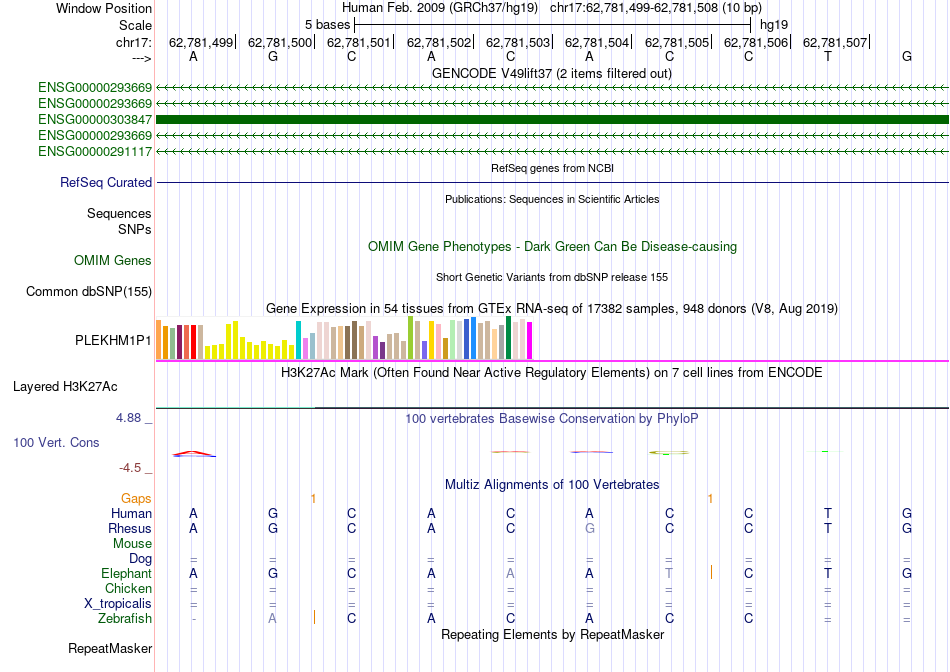Click the Repeating Elements by RepeatMasker title
This screenshot has width=950, height=672.
pyautogui.click(x=552, y=634)
